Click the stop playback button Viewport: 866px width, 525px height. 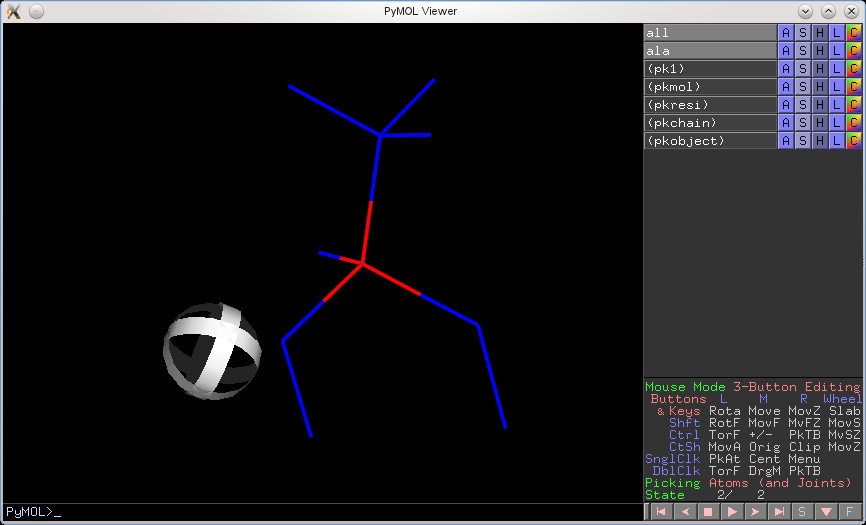click(x=708, y=512)
